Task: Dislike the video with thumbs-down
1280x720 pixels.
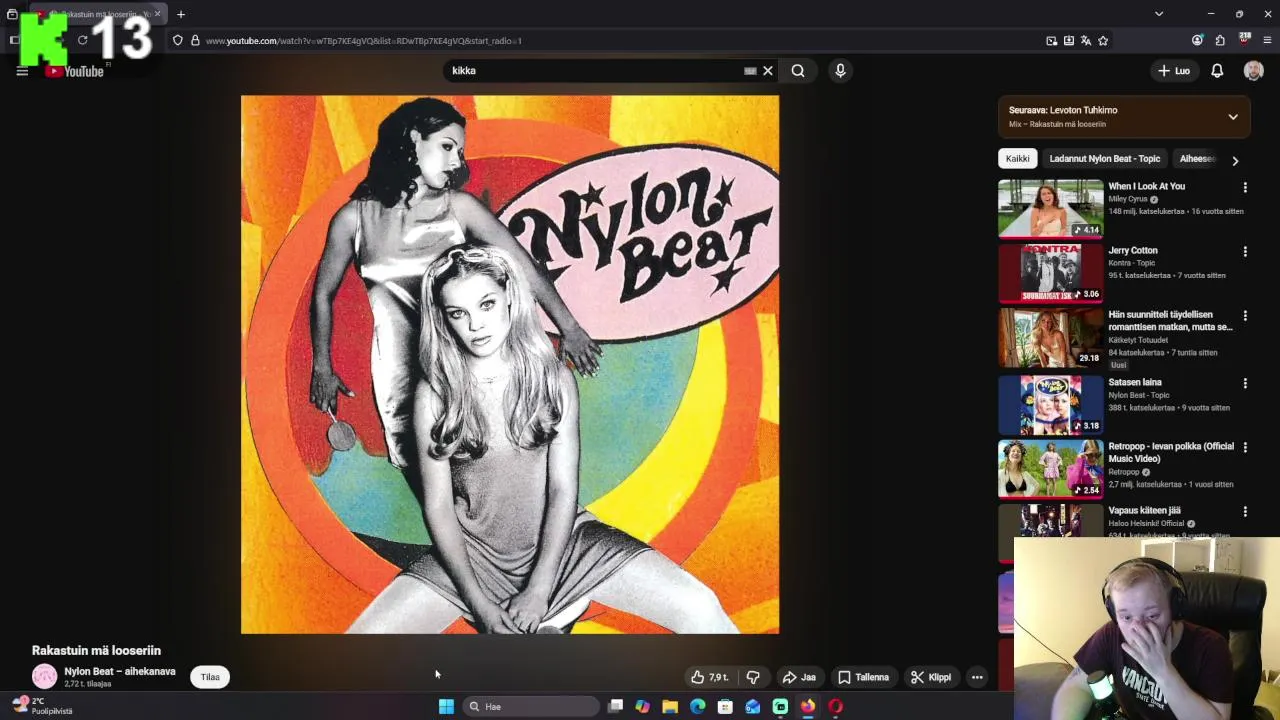Action: coord(753,677)
